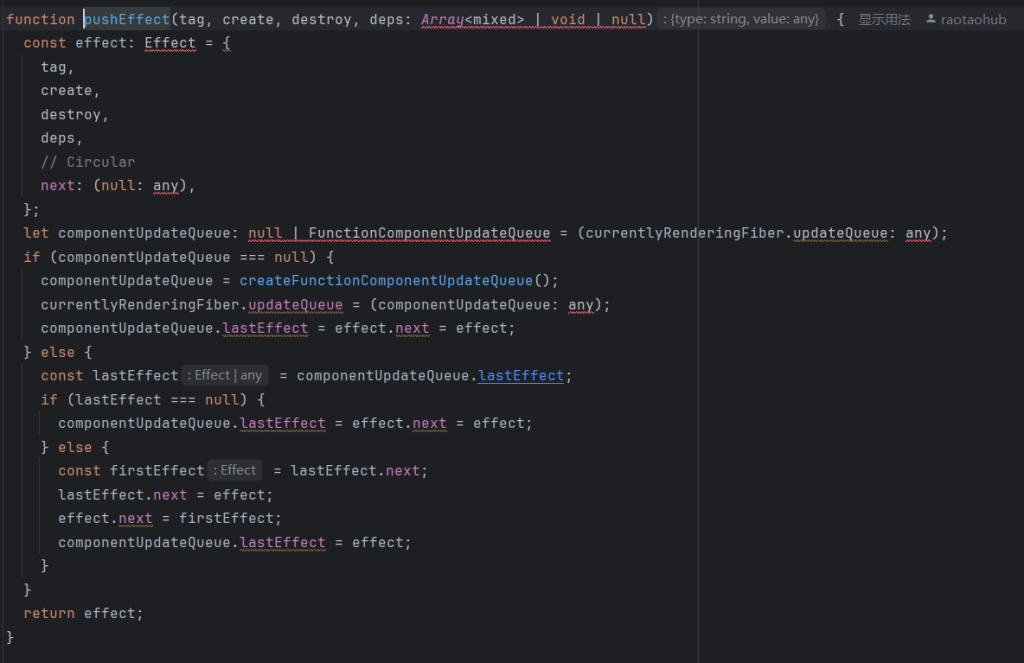Click the return type inlay hint {type: string, value: any}

pos(743,19)
